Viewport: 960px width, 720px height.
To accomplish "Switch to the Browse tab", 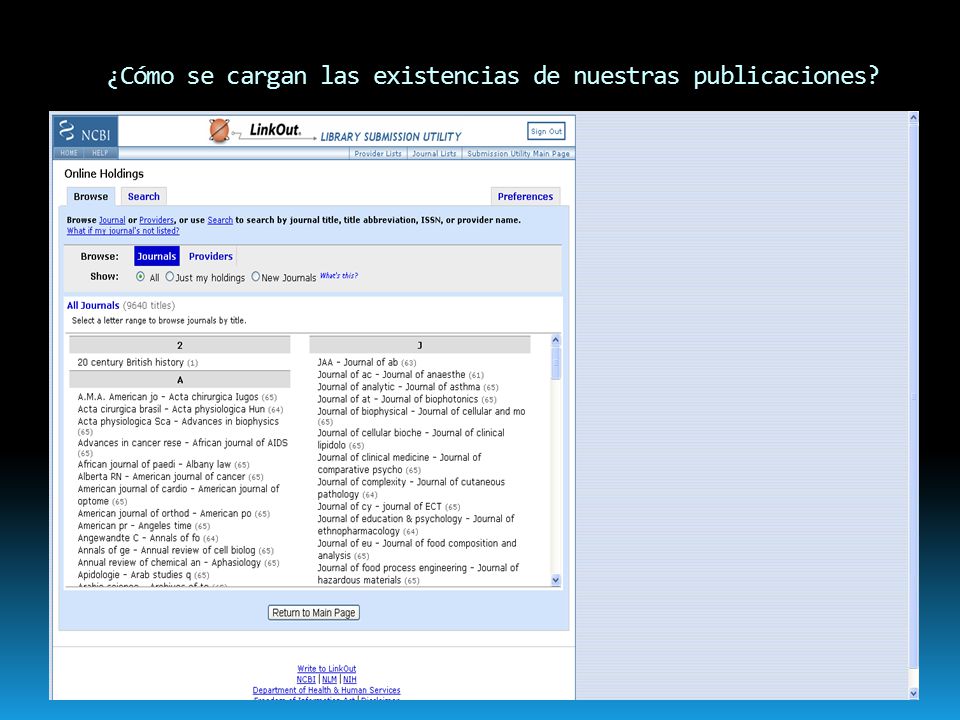I will 91,197.
